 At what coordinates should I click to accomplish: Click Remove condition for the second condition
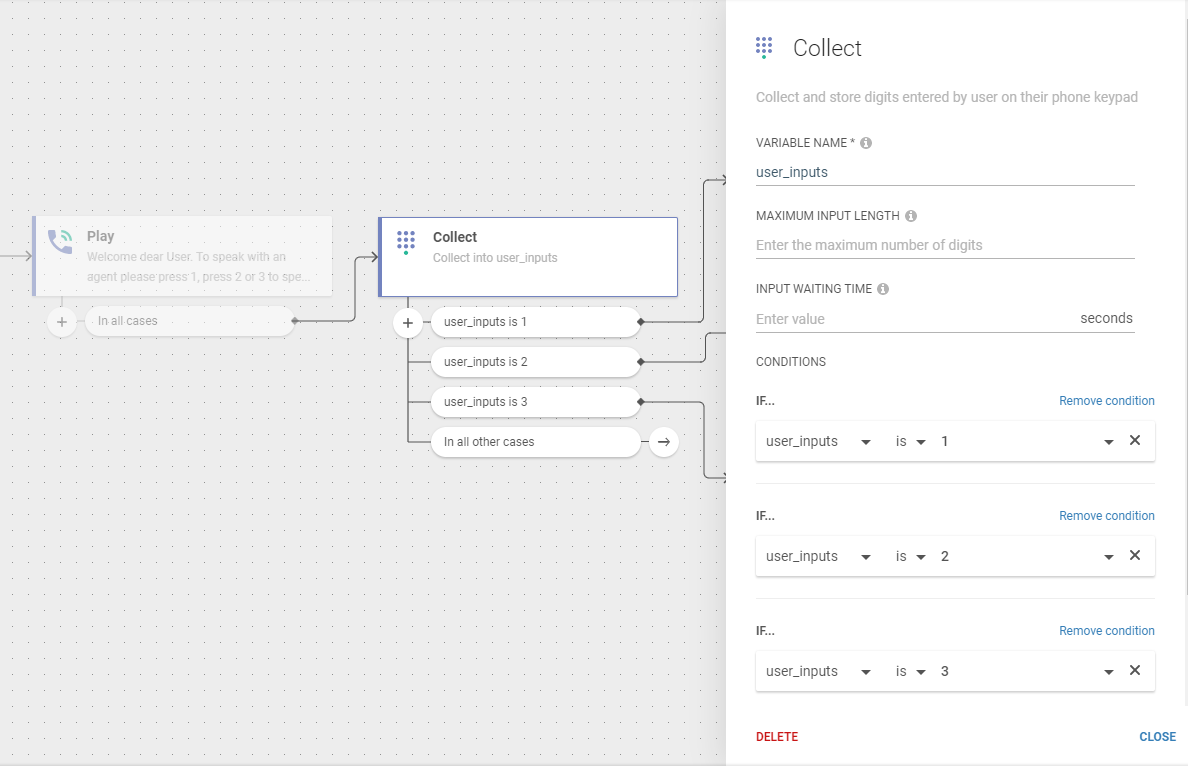click(x=1106, y=516)
